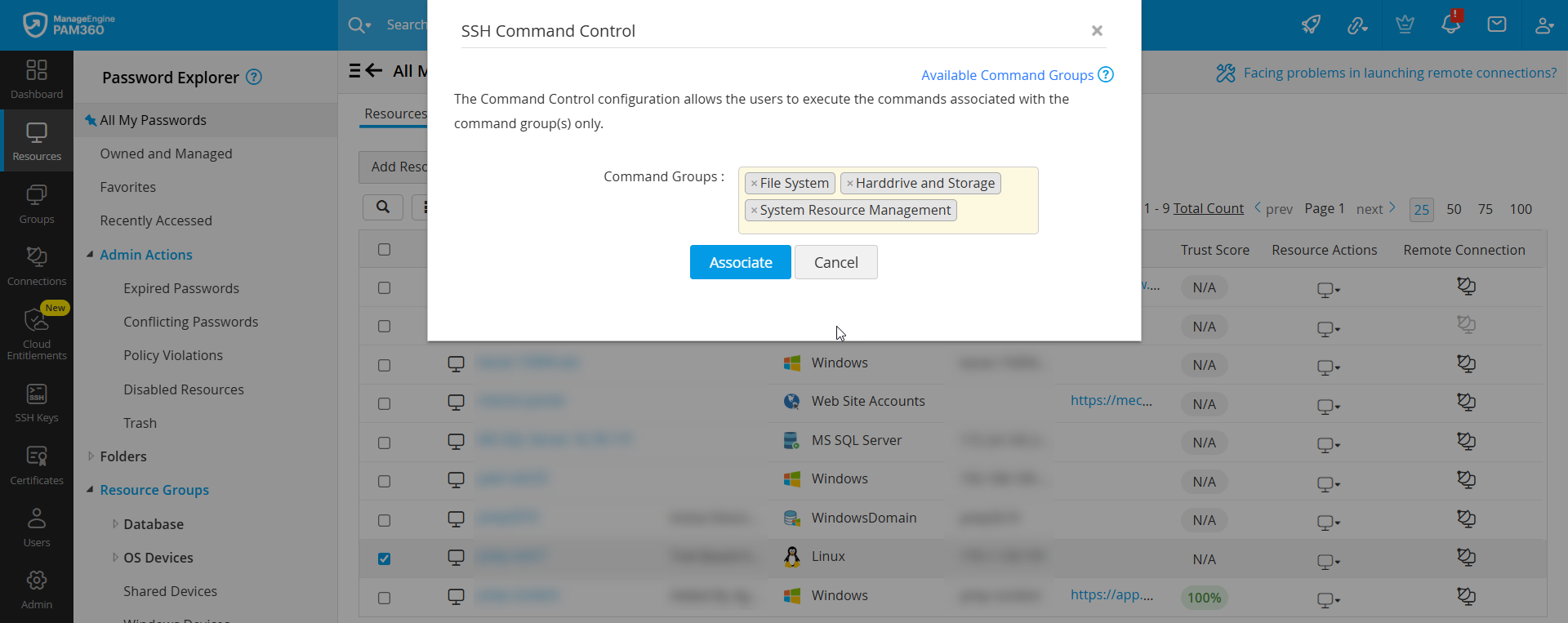Open the Groups sidebar icon
1568x623 pixels.
(x=37, y=204)
